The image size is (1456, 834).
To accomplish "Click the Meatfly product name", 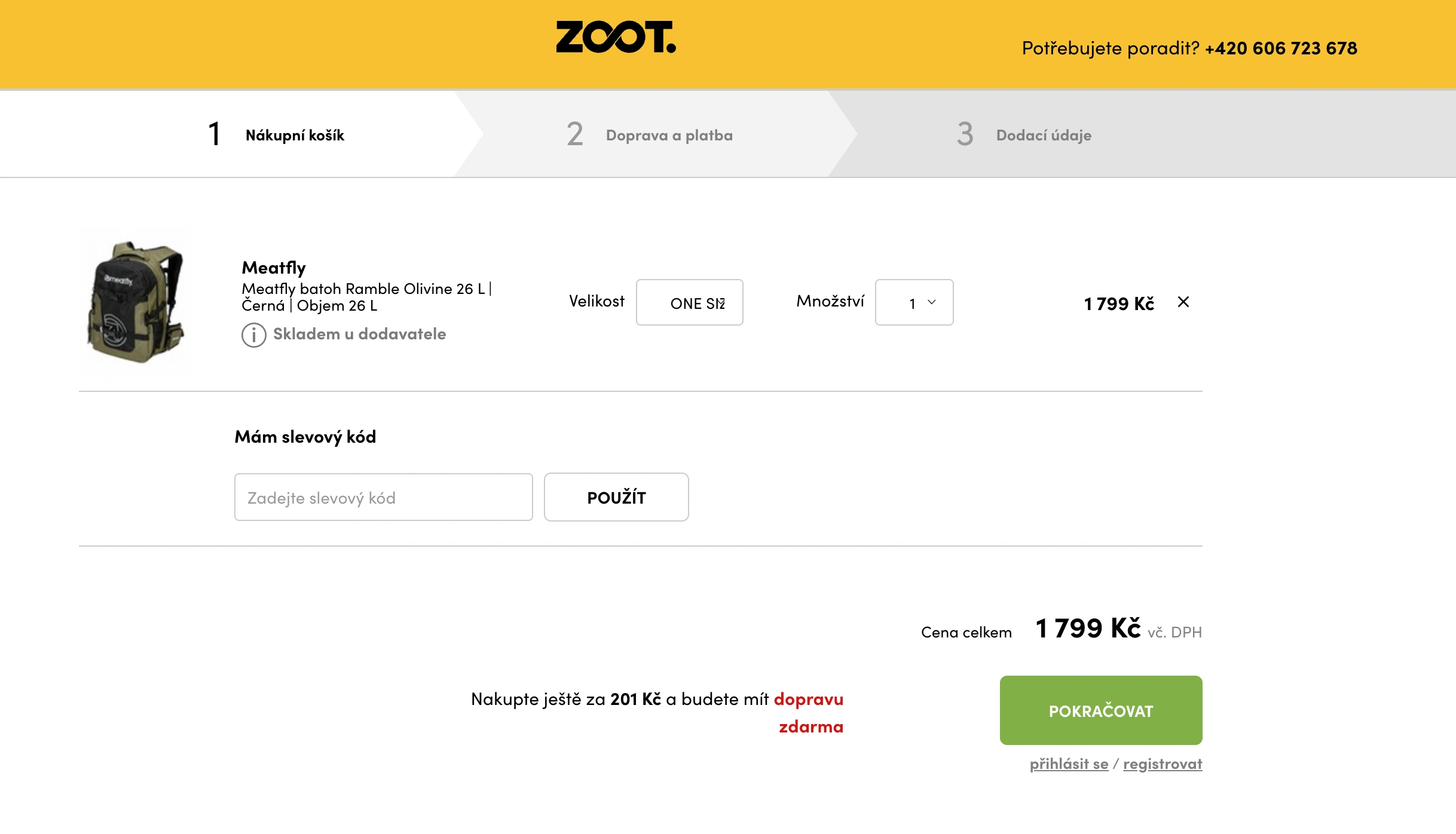I will [274, 267].
